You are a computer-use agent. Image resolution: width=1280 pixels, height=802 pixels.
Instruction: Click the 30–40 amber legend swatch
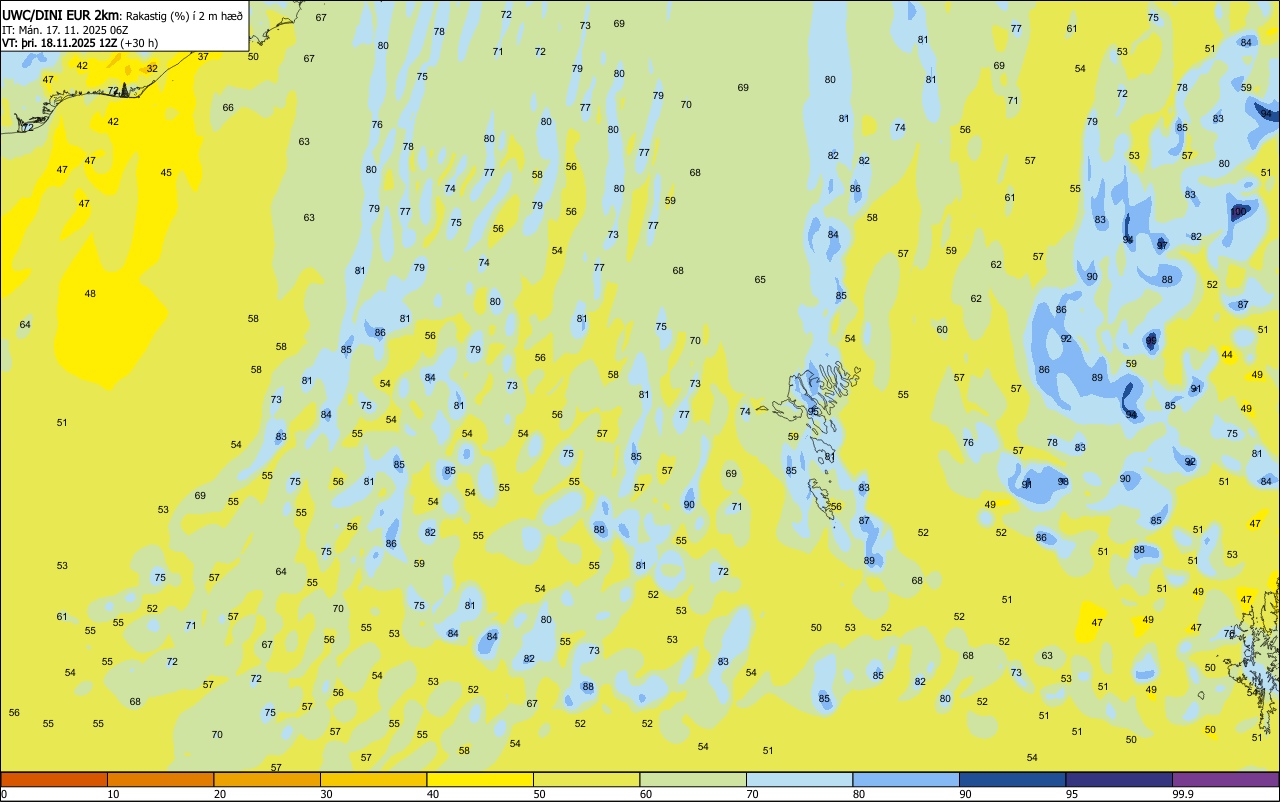tap(373, 779)
